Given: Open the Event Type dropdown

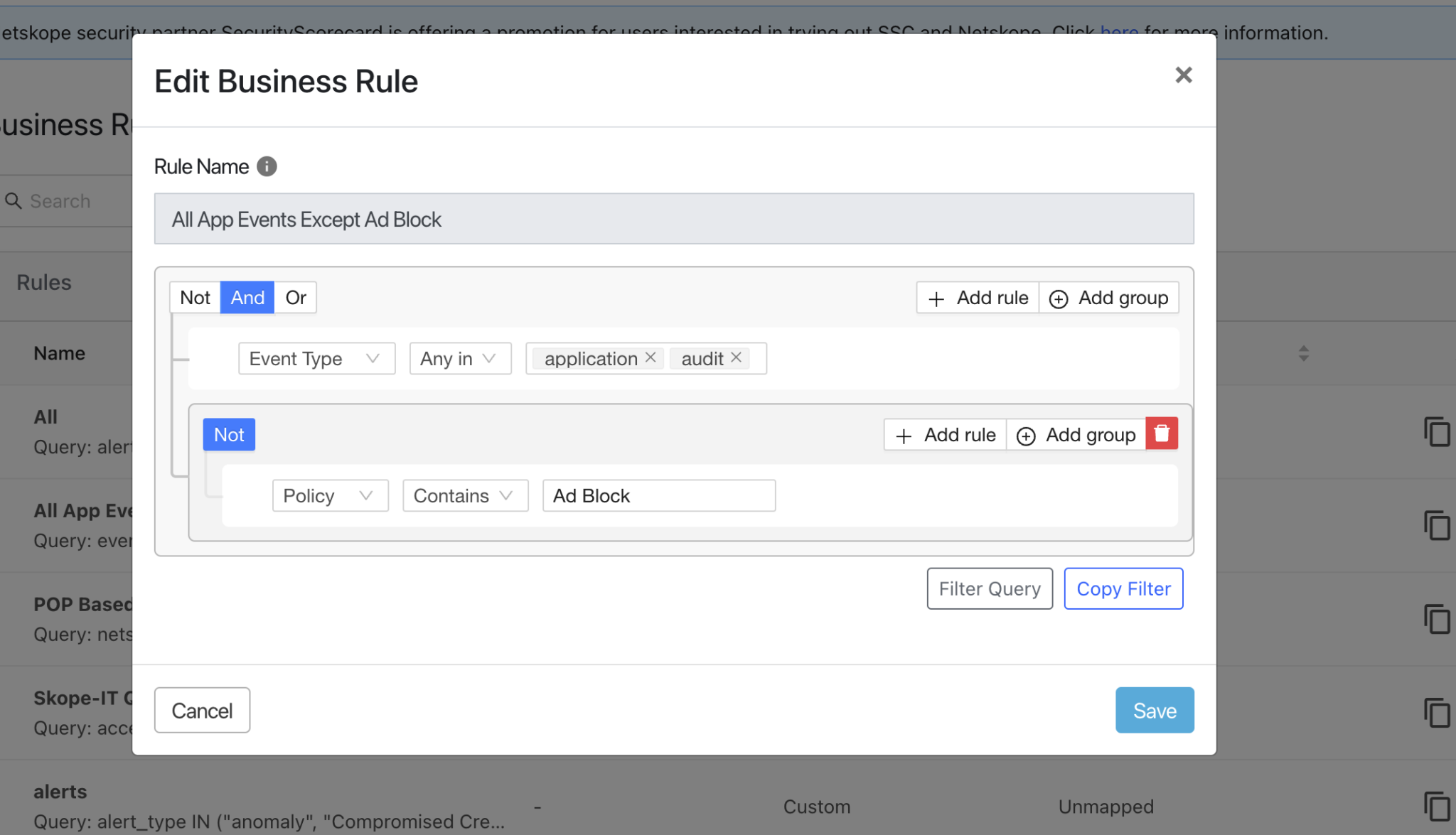Looking at the screenshot, I should (x=316, y=358).
